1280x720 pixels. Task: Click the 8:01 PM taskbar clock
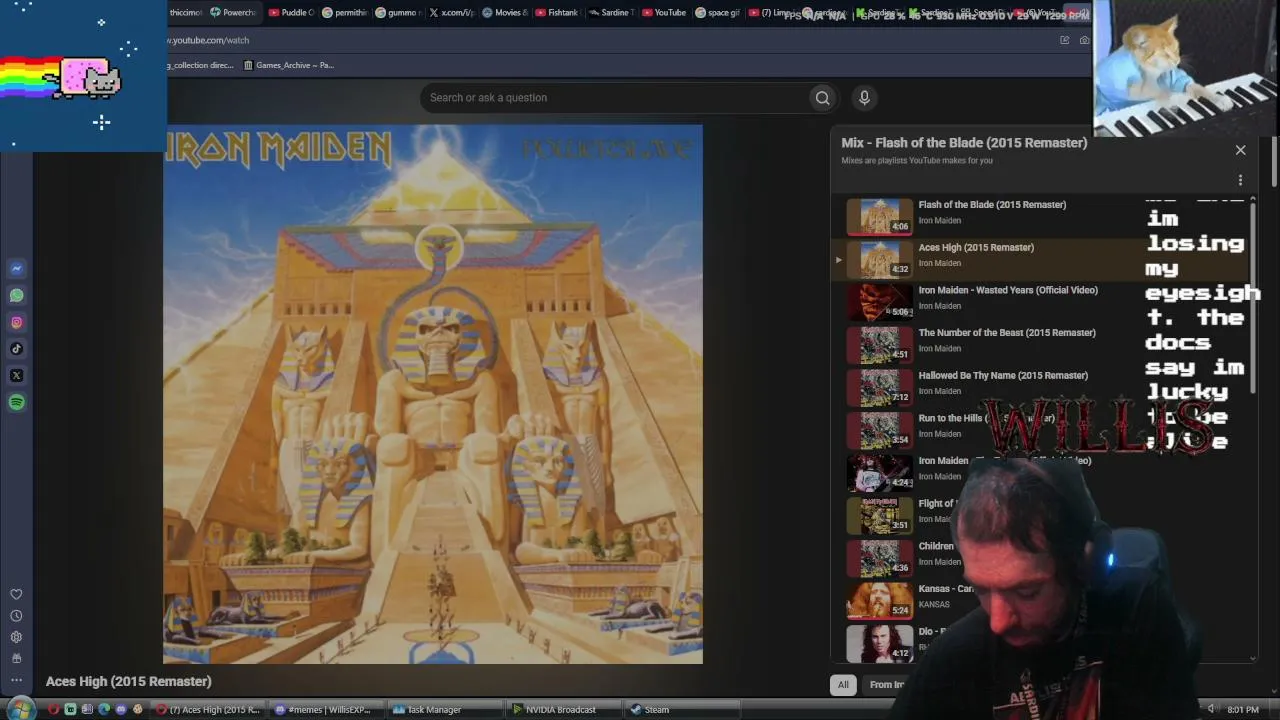[x=1243, y=710]
